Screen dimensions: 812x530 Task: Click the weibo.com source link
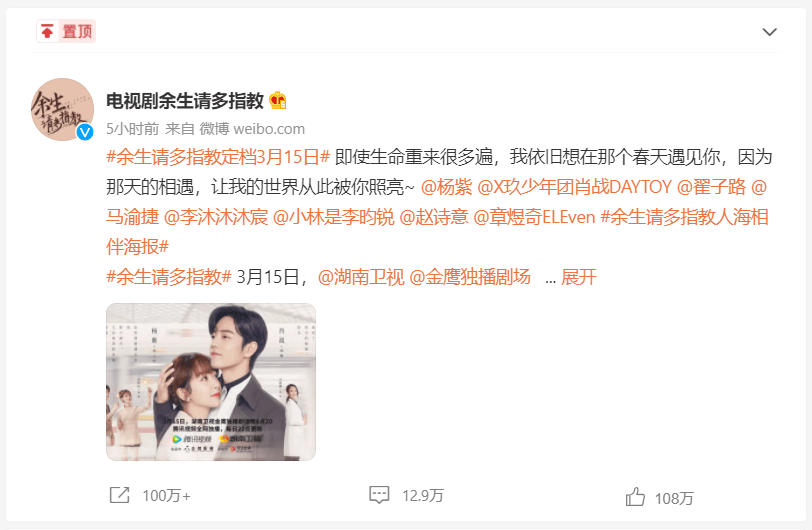[269, 128]
